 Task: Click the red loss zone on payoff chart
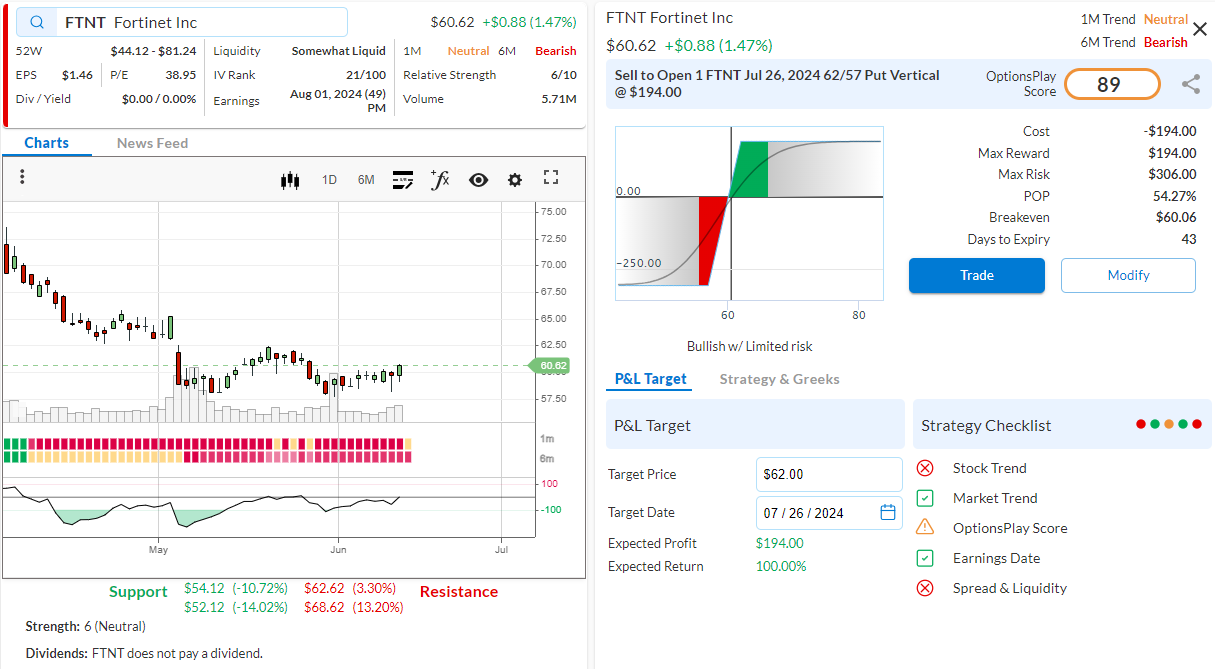713,240
